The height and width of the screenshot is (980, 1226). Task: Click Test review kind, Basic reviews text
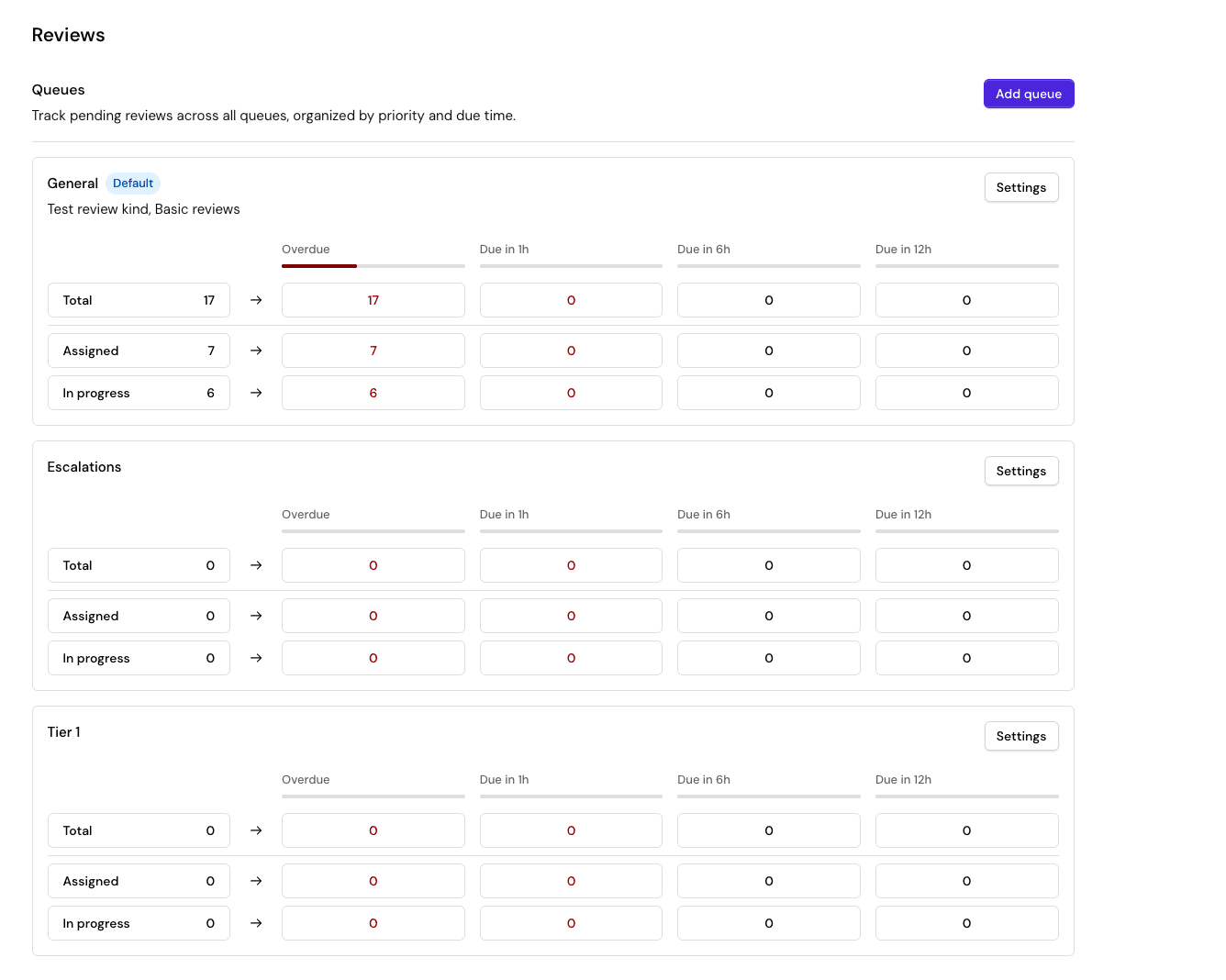[144, 209]
